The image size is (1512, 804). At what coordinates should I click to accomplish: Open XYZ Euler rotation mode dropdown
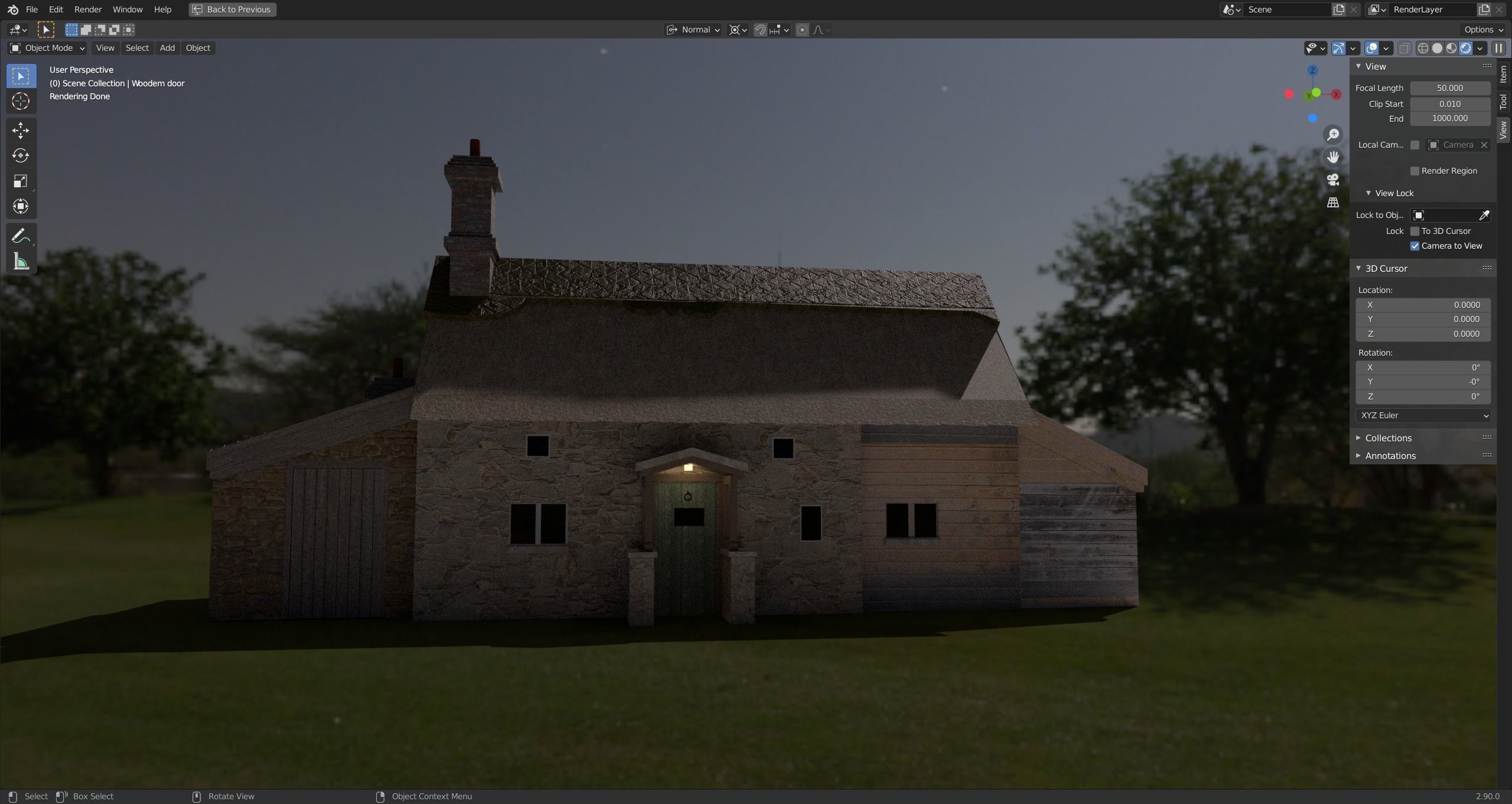(x=1423, y=415)
